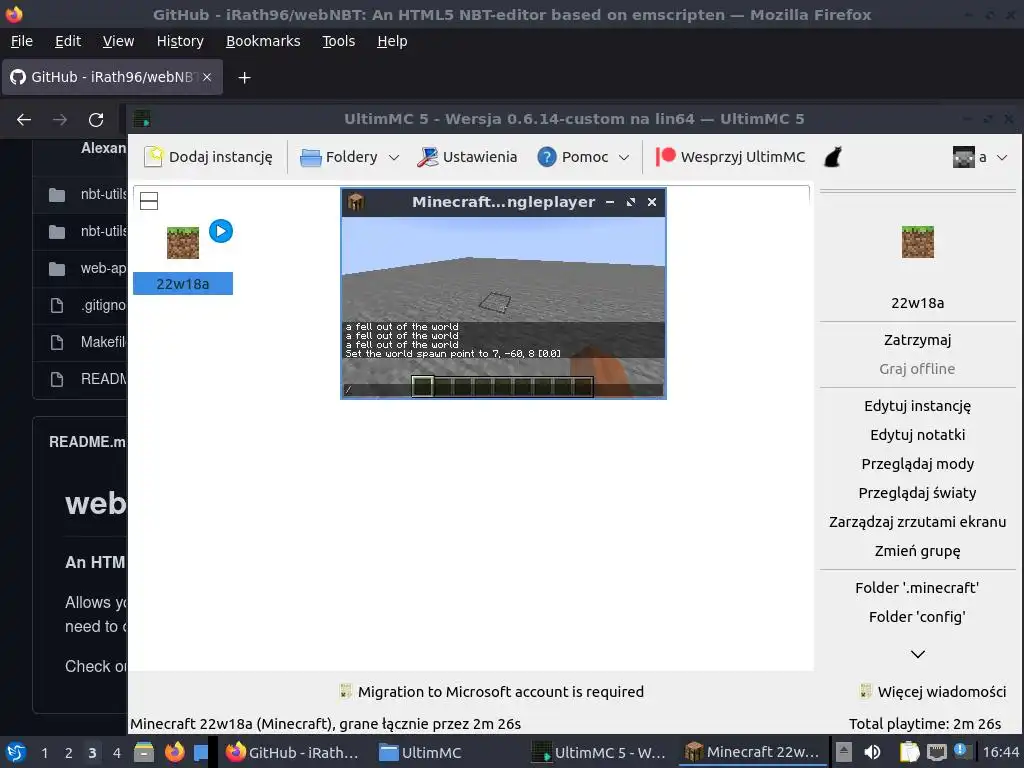Viewport: 1024px width, 768px height.
Task: Open Przeglądaj światy
Action: (x=918, y=493)
